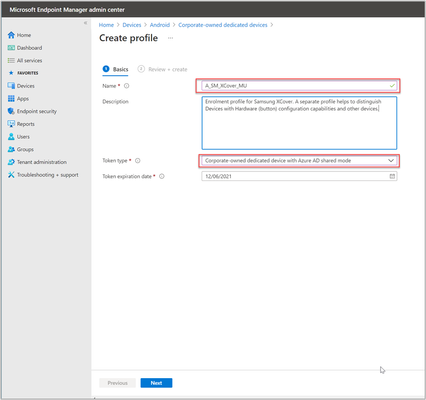Click into the Name input field
Screen dimensions: 426x400
[x=299, y=86]
